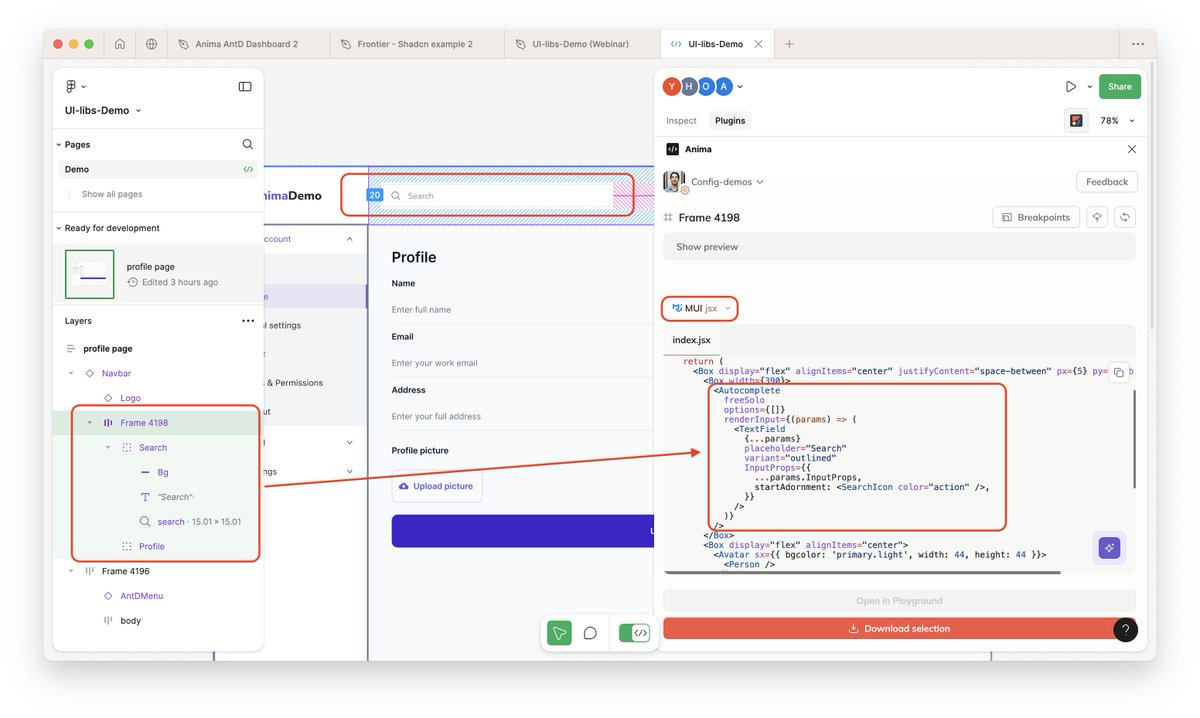Click the home icon in tab bar
This screenshot has width=1200, height=718.
[120, 44]
